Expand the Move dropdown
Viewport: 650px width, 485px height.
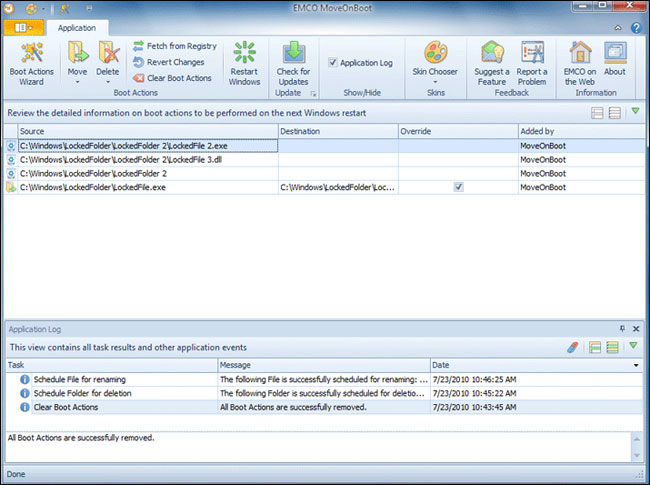[77, 81]
